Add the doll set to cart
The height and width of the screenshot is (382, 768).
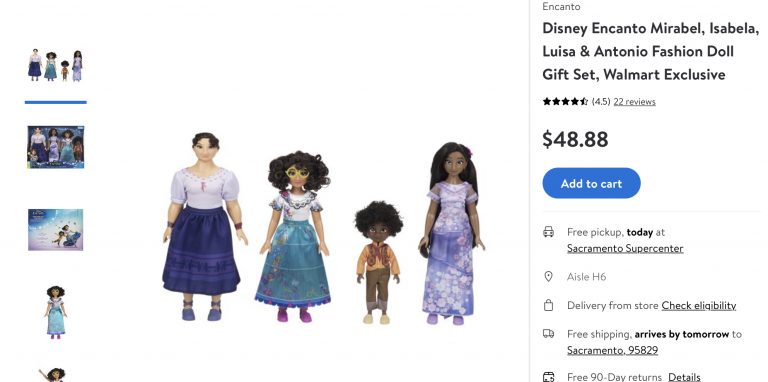591,183
